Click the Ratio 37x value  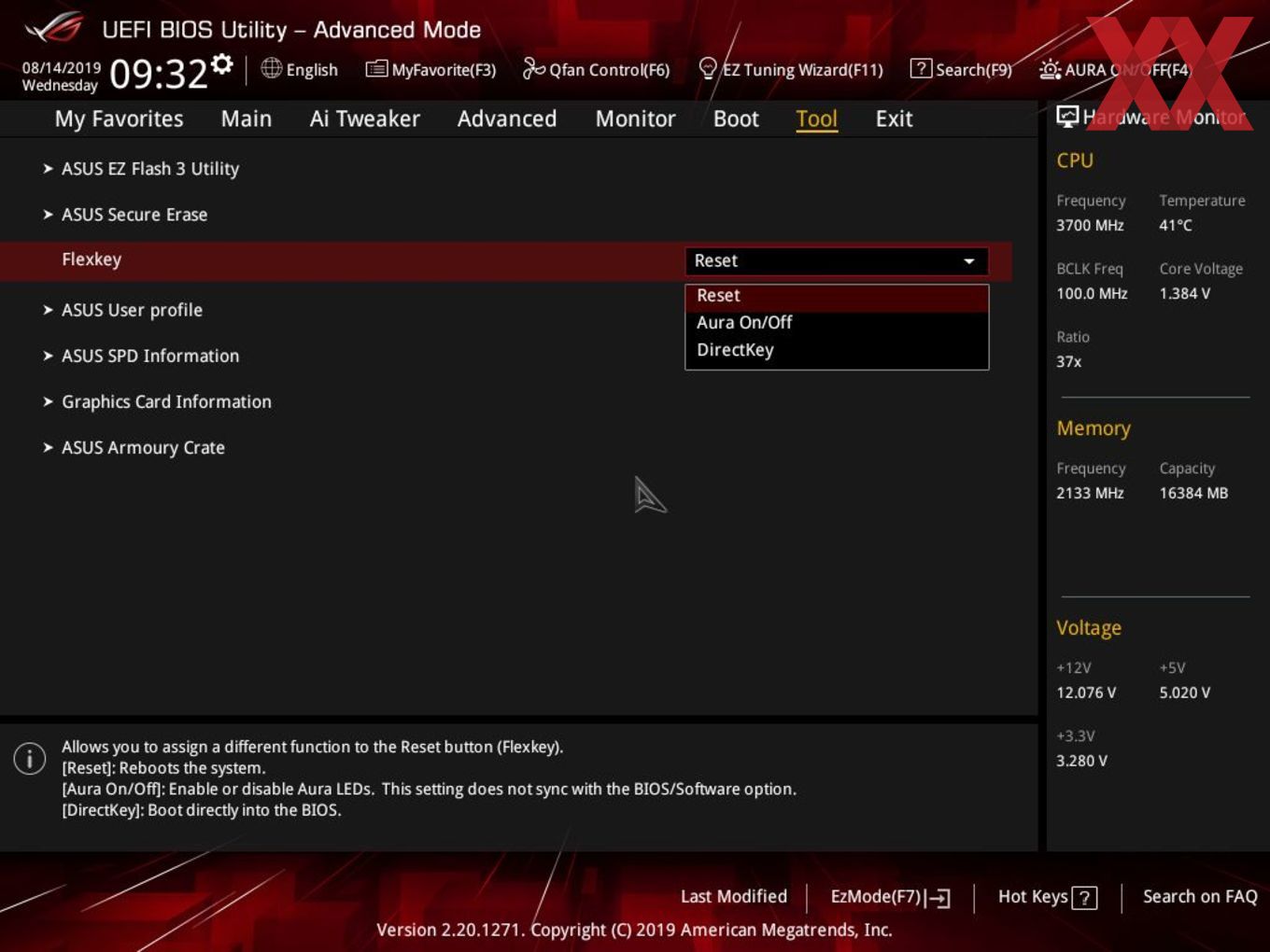tap(1068, 361)
